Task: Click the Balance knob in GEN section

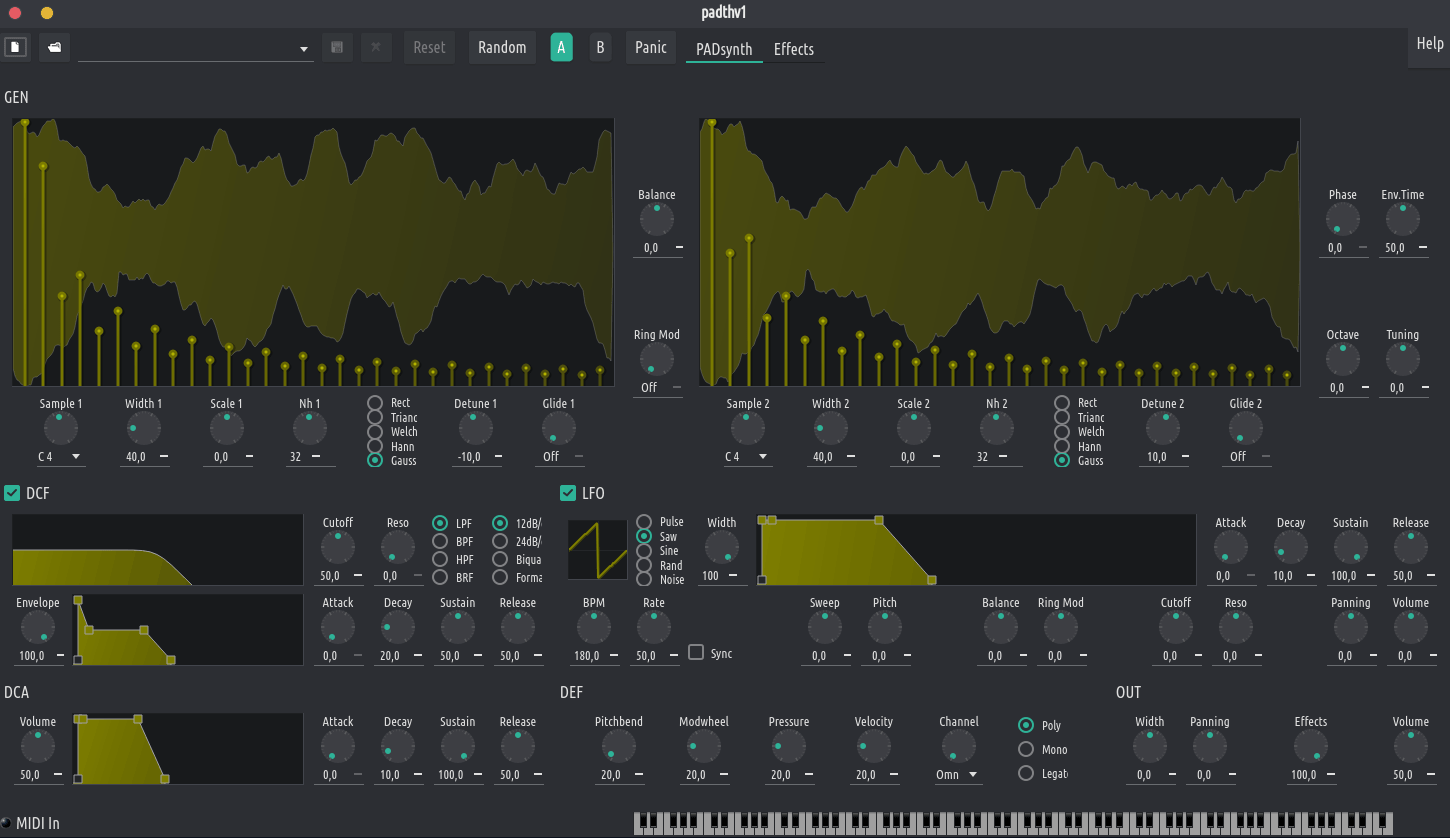Action: [x=657, y=219]
